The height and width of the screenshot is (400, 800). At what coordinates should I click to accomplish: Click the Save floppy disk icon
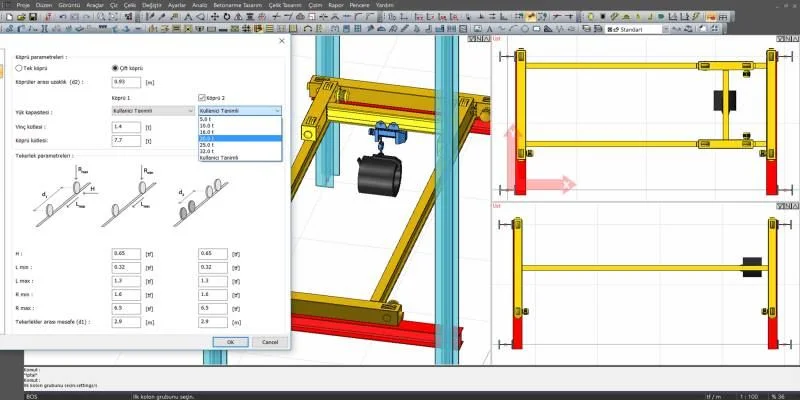33,17
